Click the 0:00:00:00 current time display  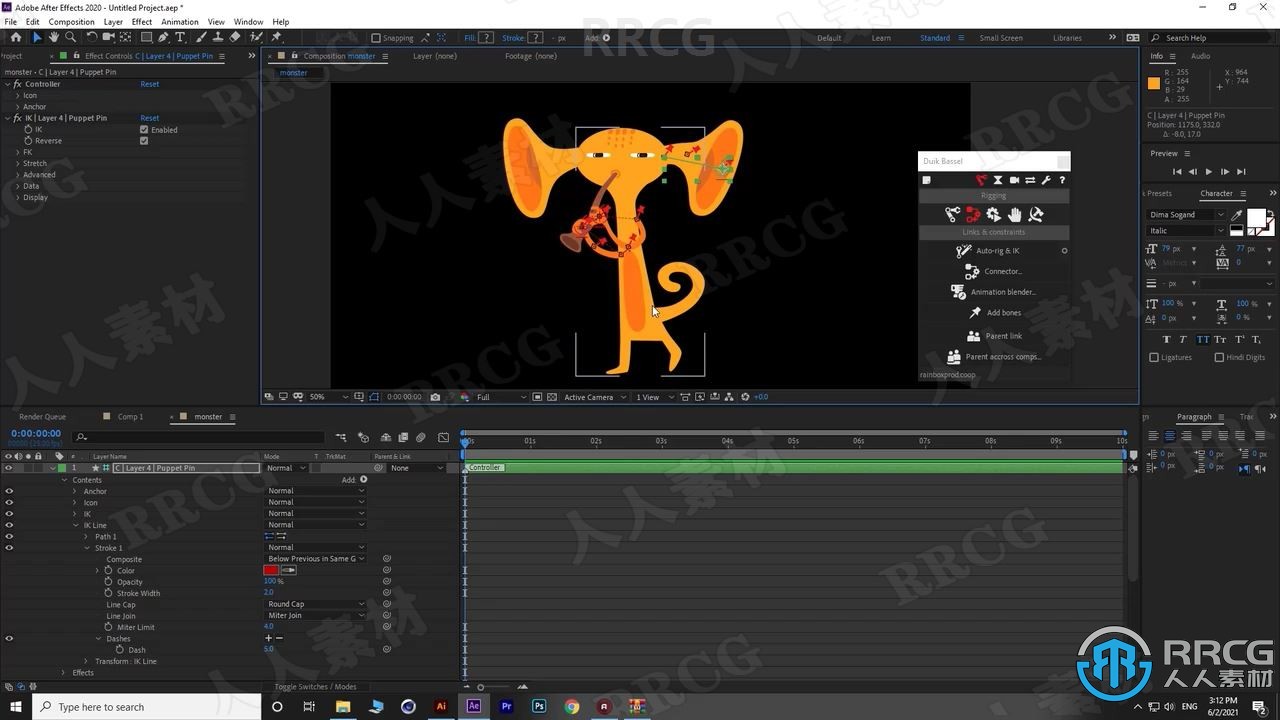(x=35, y=433)
